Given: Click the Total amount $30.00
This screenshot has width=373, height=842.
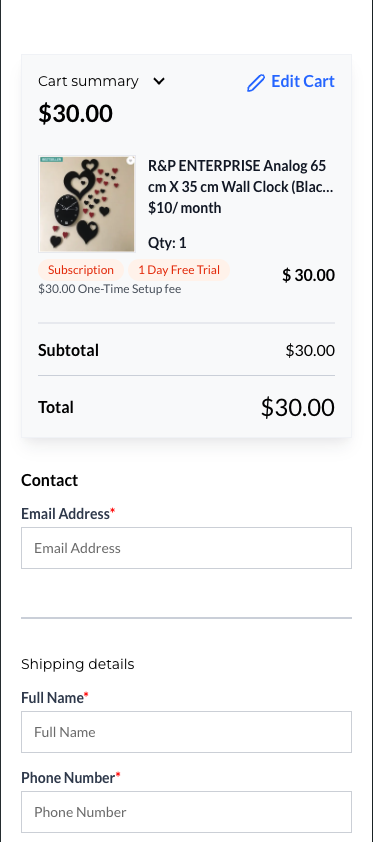Looking at the screenshot, I should click(298, 407).
